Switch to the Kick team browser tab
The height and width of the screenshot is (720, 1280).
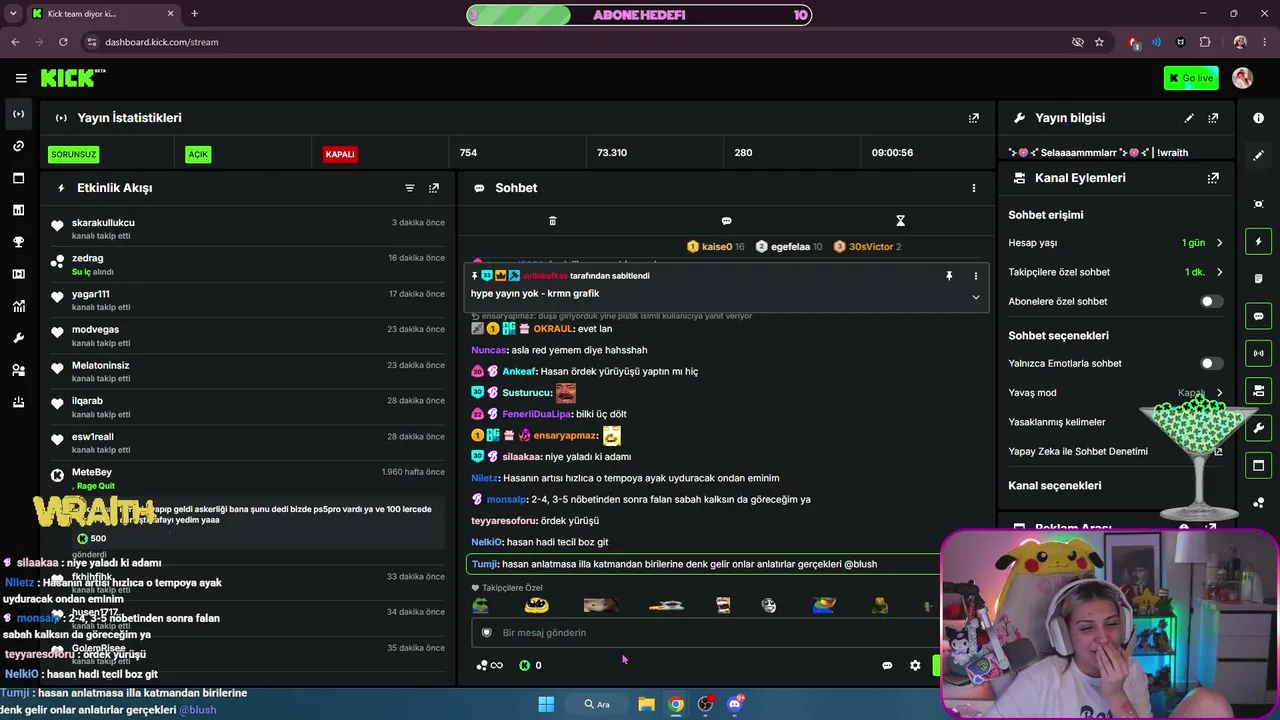(x=103, y=14)
